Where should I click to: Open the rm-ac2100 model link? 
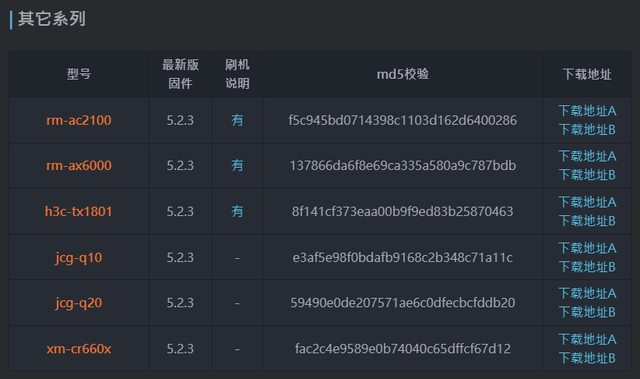79,120
